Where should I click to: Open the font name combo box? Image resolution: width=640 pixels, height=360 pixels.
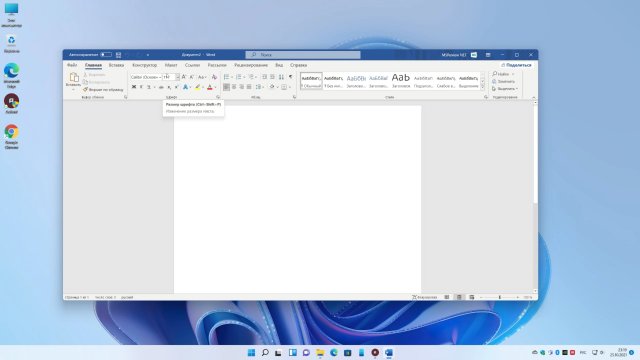pyautogui.click(x=146, y=77)
